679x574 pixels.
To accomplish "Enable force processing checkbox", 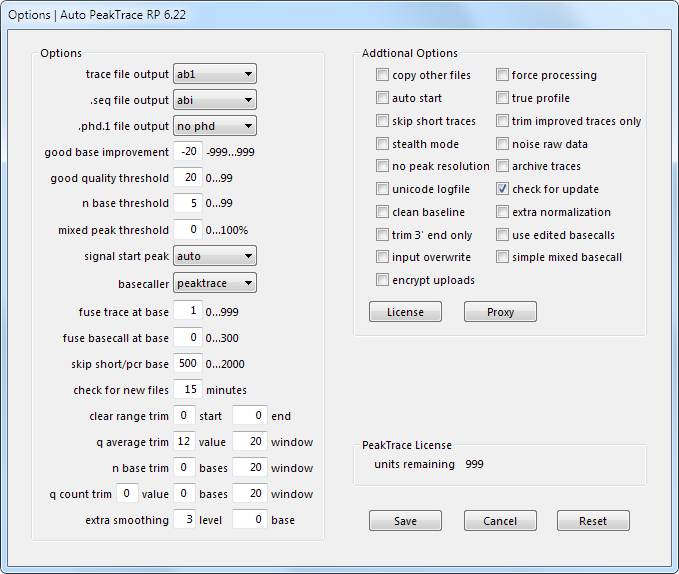I will click(502, 74).
